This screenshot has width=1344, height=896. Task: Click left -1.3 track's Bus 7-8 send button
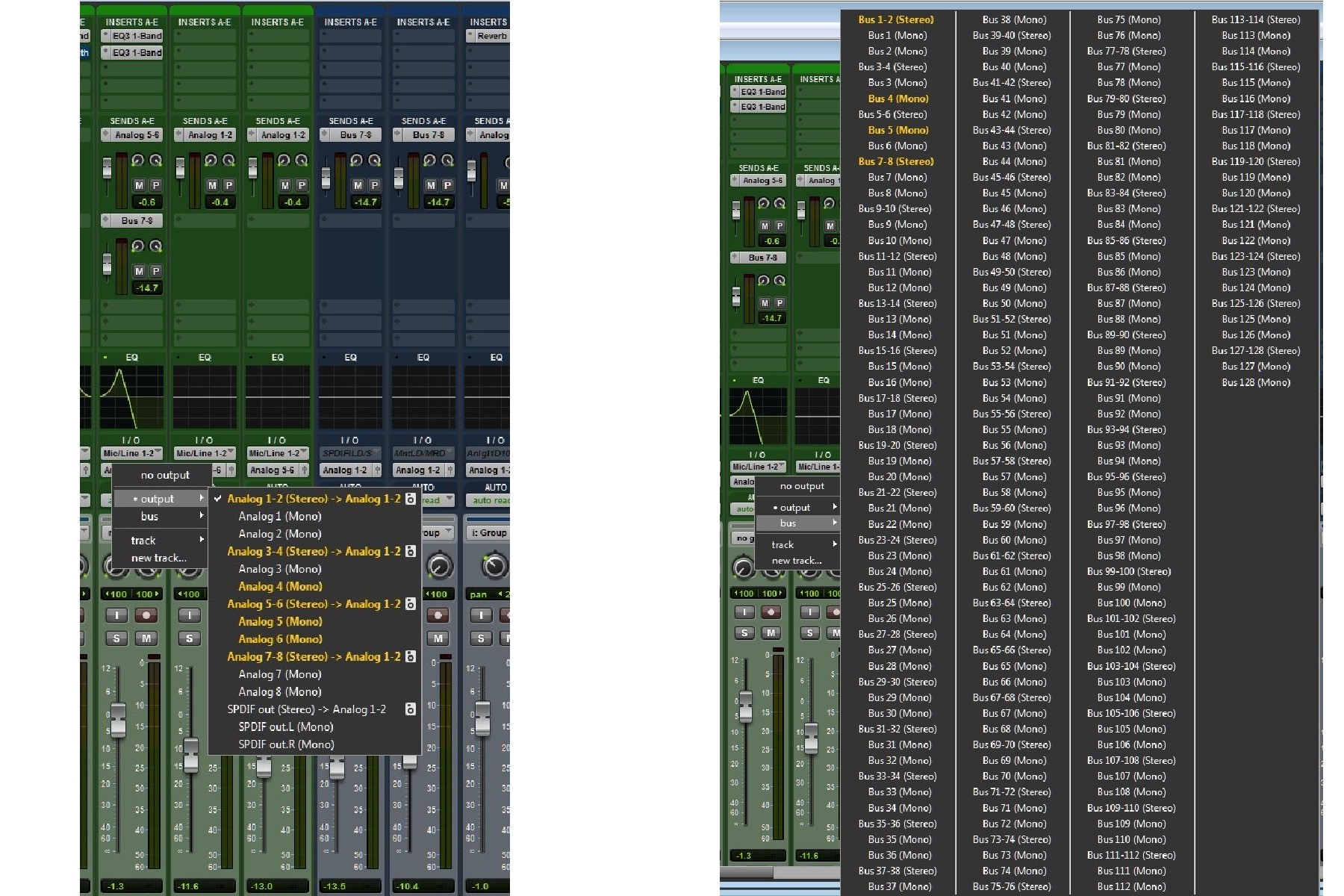(x=137, y=221)
